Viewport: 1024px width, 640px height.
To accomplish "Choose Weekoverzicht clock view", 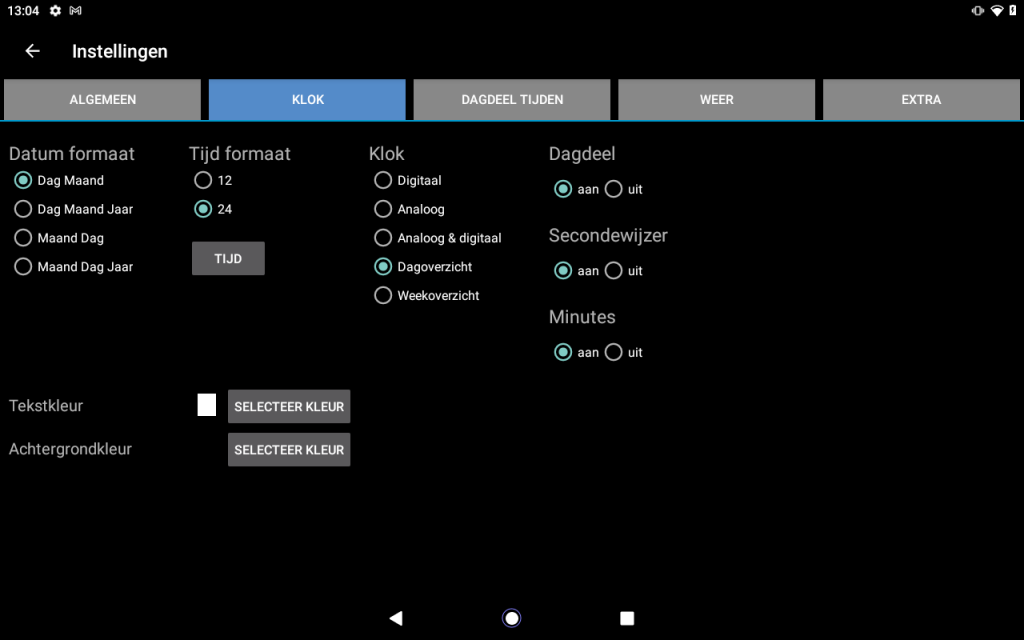I will tap(383, 296).
